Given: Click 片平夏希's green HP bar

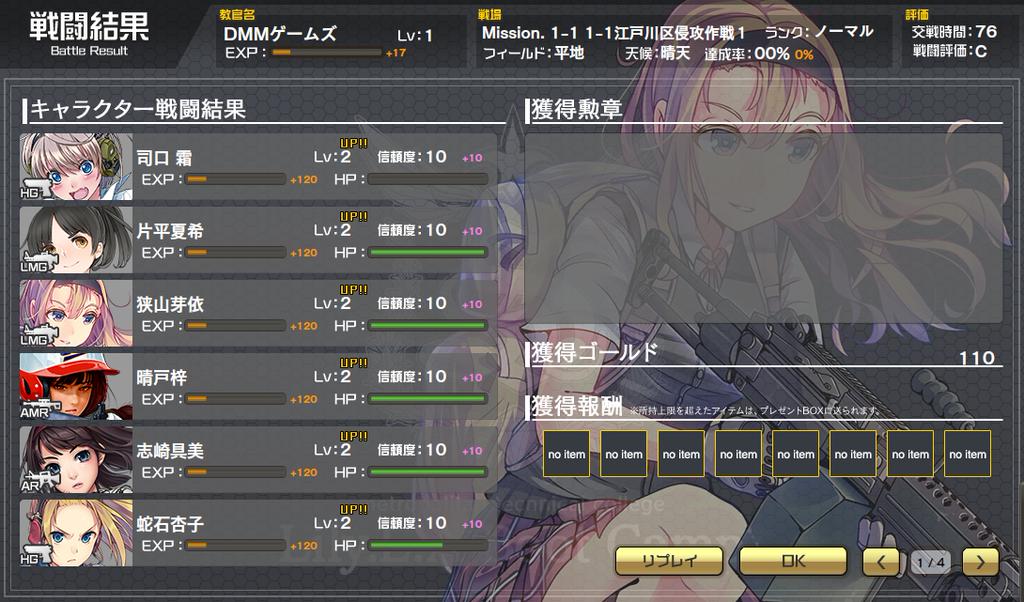Looking at the screenshot, I should (428, 252).
